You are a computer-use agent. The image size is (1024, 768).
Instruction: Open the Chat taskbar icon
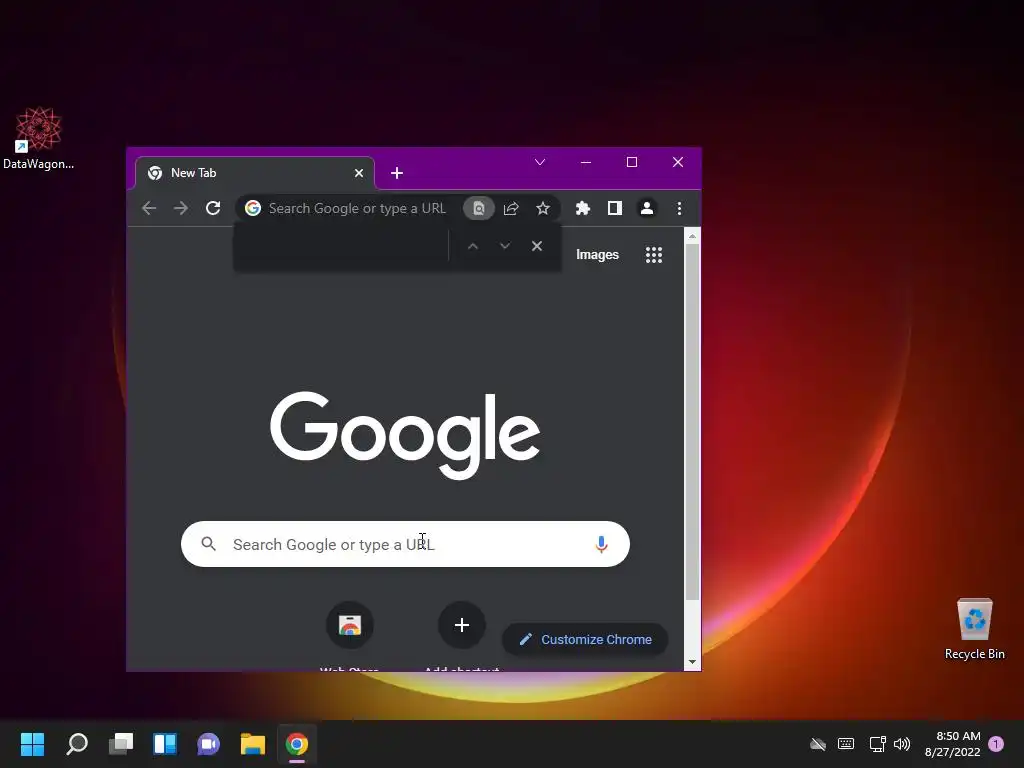(x=208, y=744)
